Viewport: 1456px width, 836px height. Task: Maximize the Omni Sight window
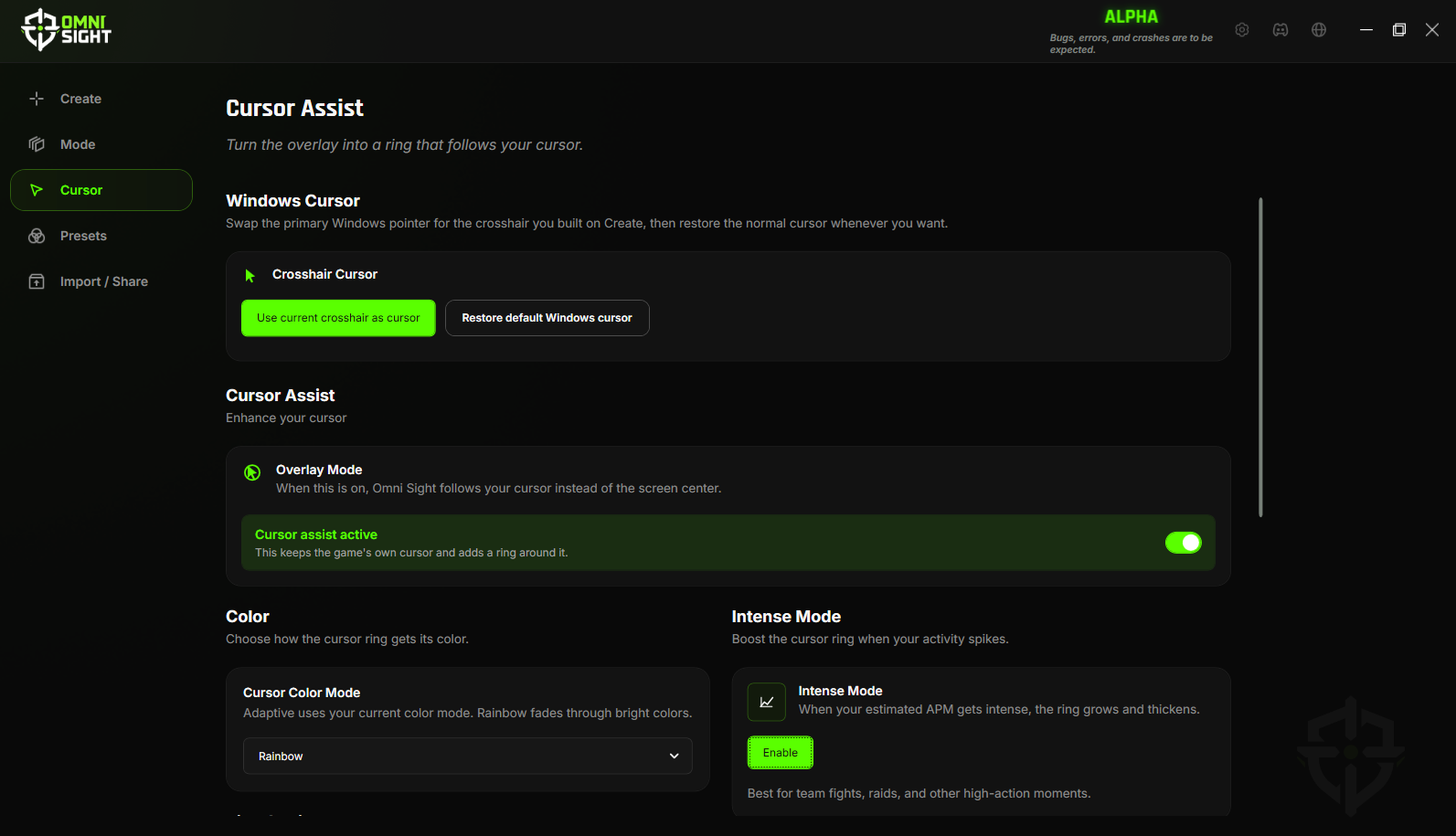coord(1399,30)
